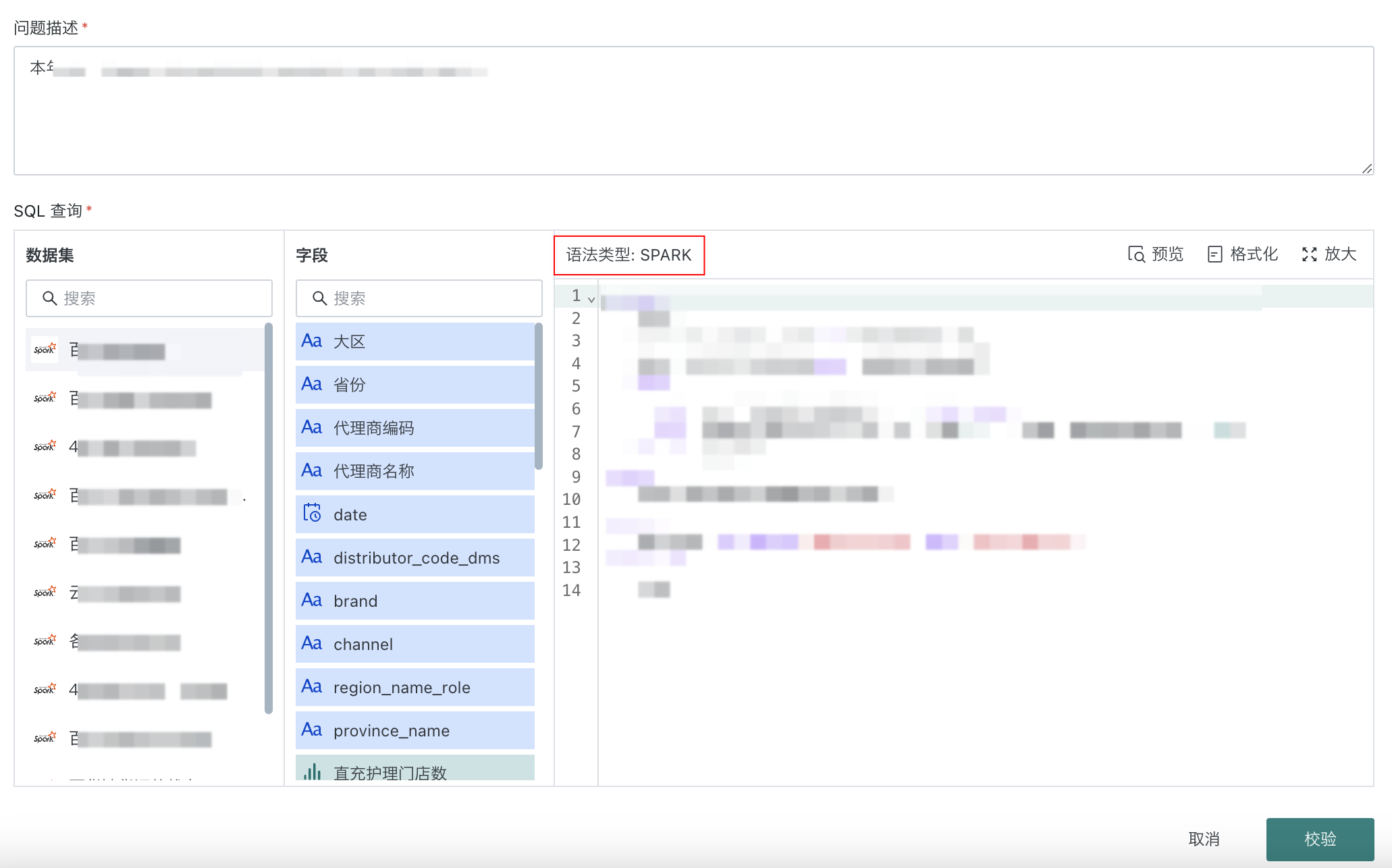The image size is (1392, 868).
Task: Select the distributor_code_dms field
Action: pyautogui.click(x=414, y=558)
